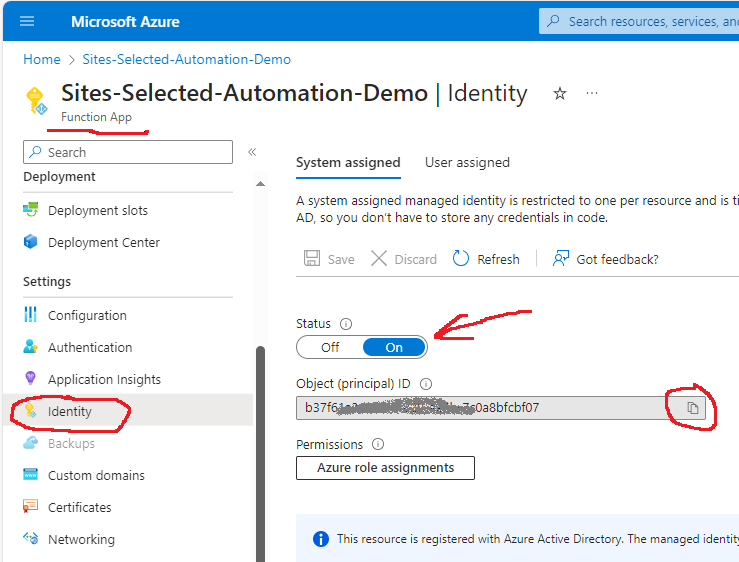The image size is (739, 562).
Task: Click the sidebar scrollbar thumb
Action: coord(260,453)
